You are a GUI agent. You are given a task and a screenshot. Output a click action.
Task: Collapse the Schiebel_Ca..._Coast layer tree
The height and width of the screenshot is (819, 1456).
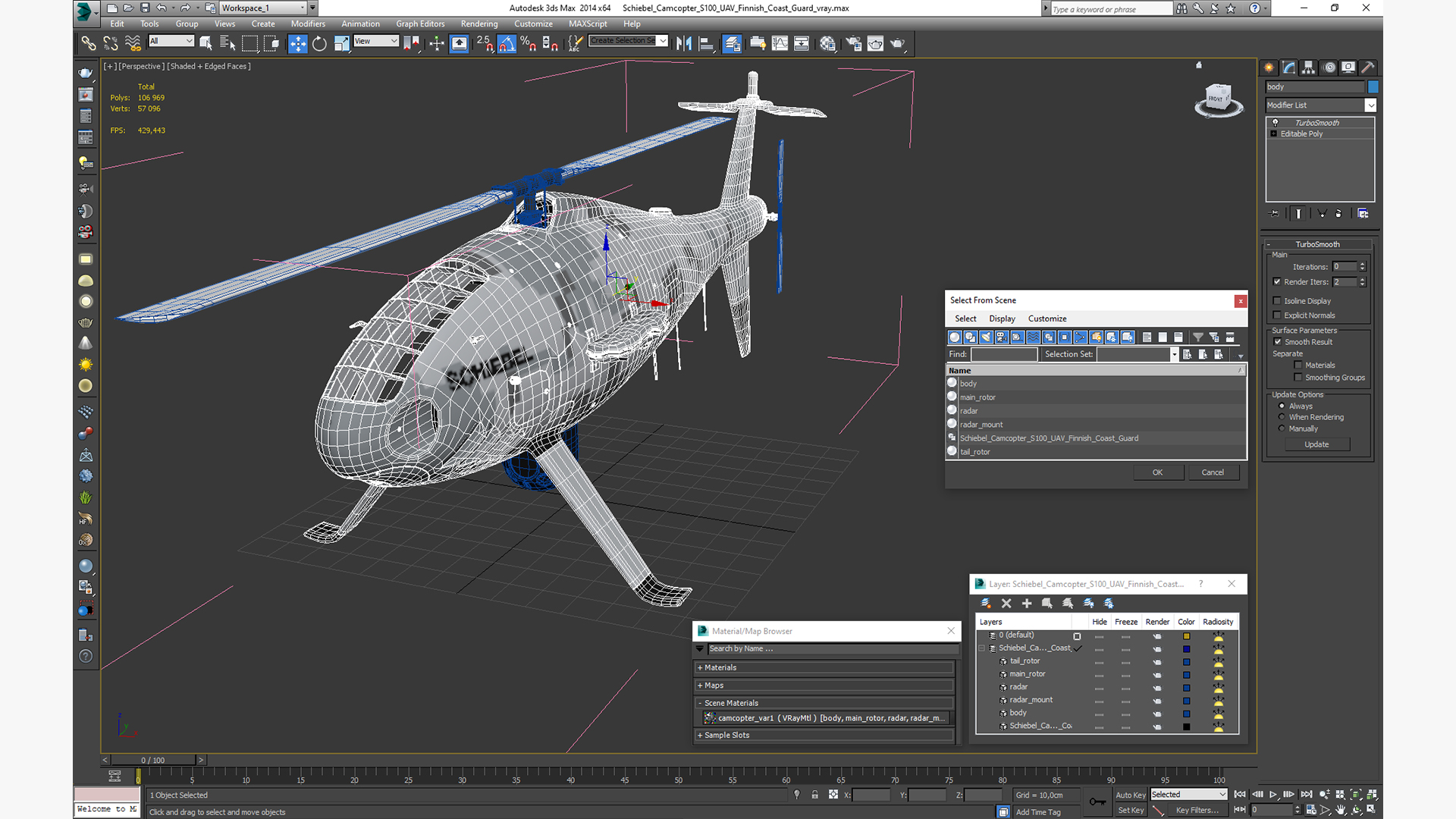(982, 648)
